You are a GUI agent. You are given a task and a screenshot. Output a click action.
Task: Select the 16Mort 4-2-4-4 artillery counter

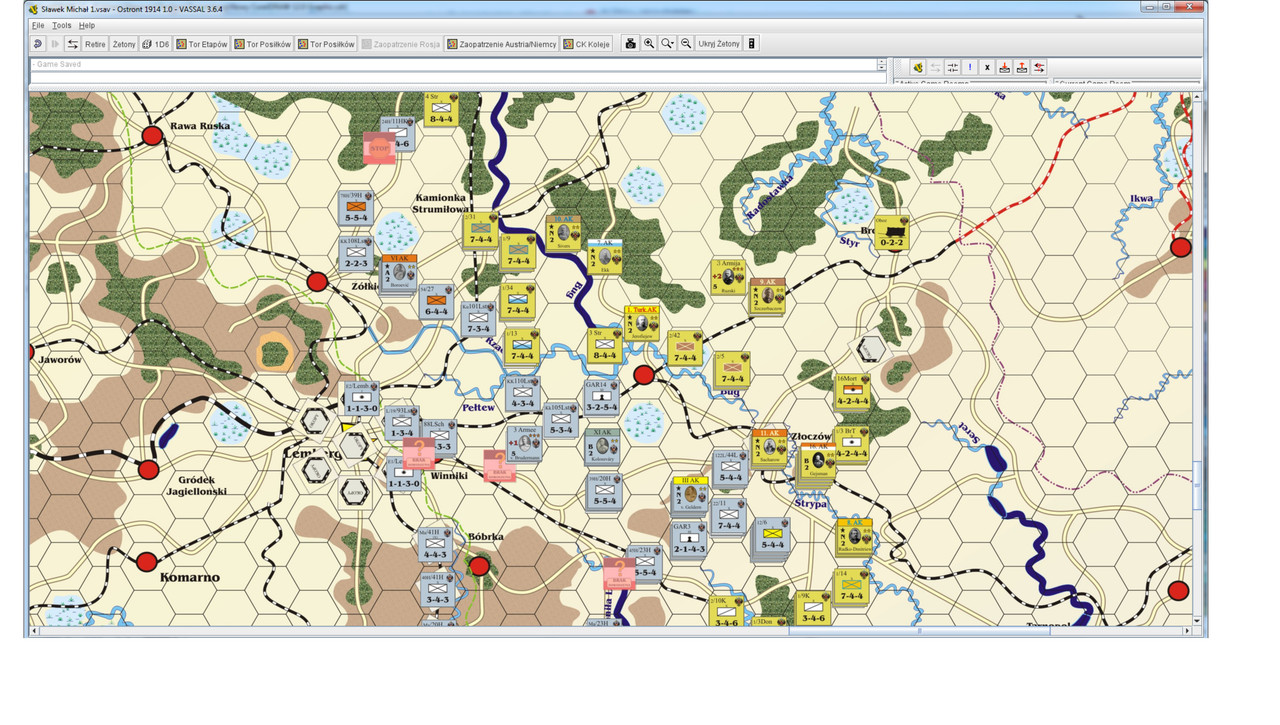pos(852,391)
